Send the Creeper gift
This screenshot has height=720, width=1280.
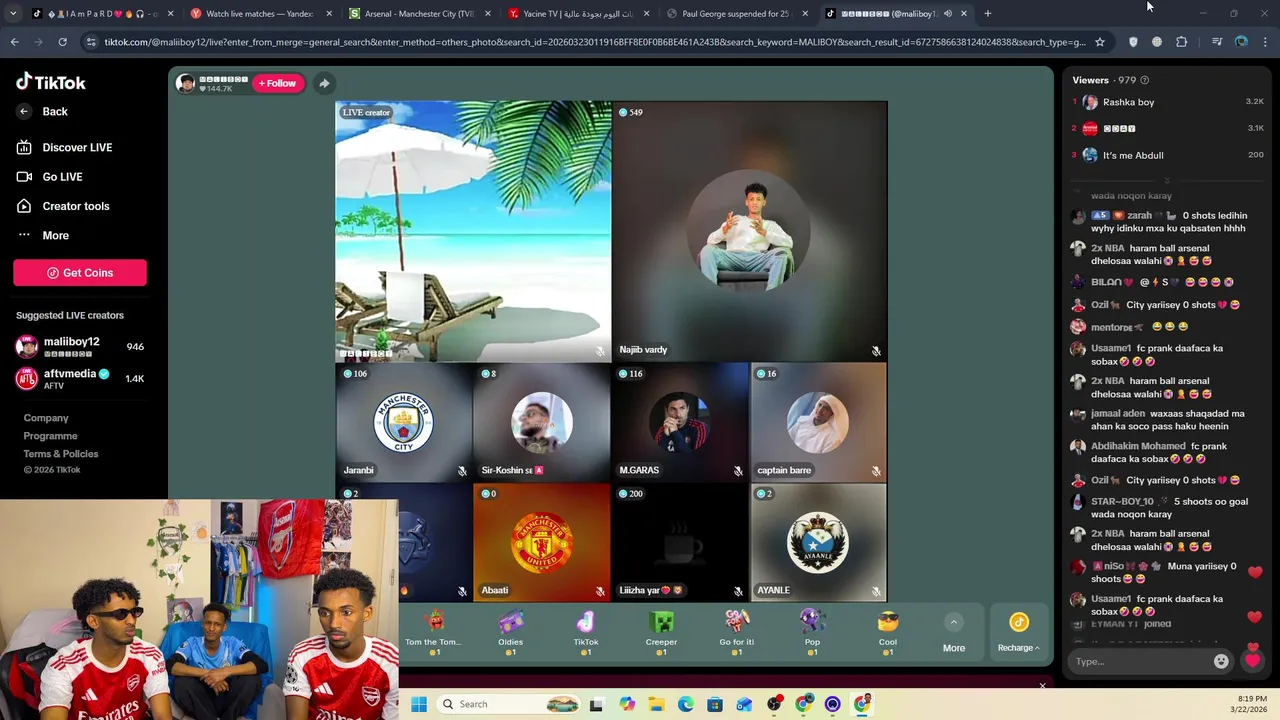click(661, 632)
